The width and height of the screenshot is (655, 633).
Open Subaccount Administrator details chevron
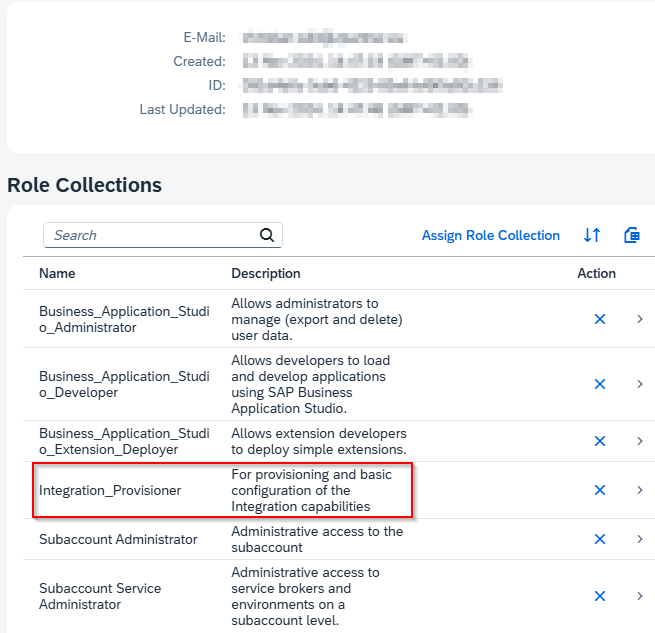(x=640, y=539)
